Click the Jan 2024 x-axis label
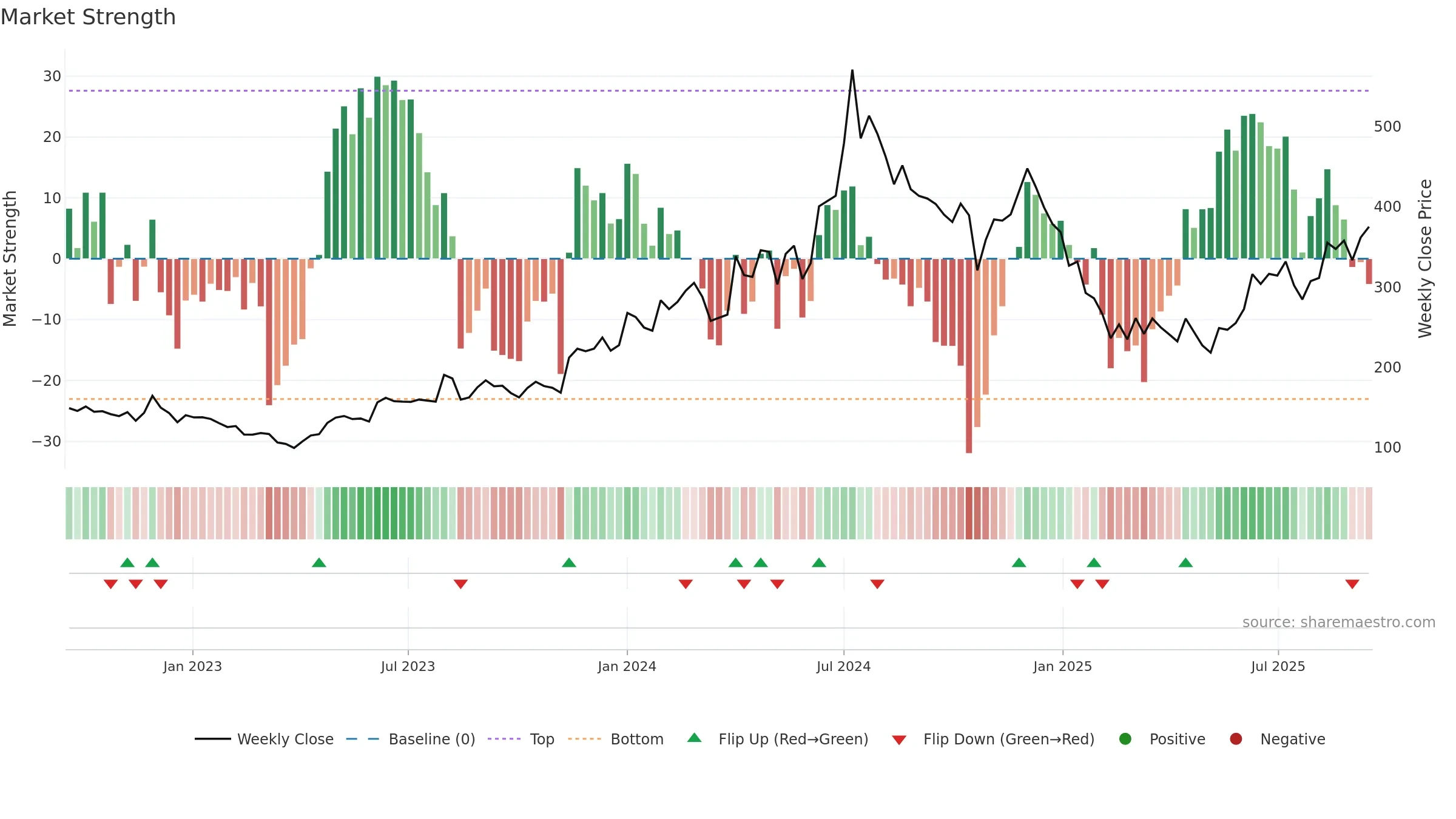 point(627,666)
